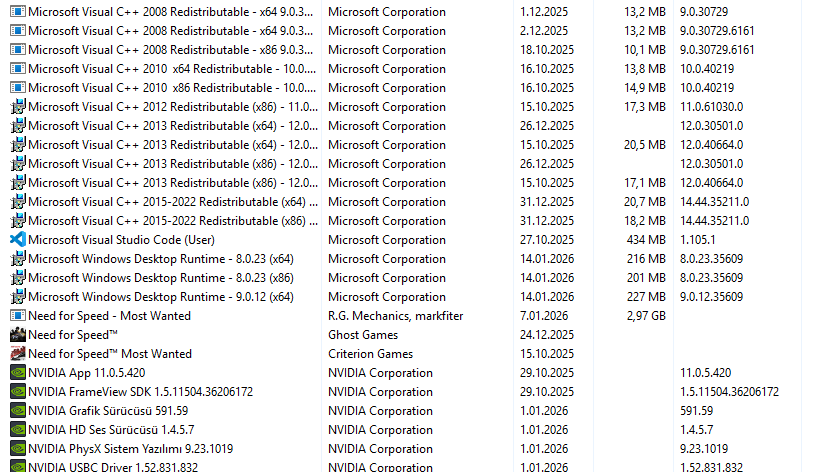The height and width of the screenshot is (472, 820).
Task: Click the Desktop Runtime 8.0.23 (x64) icon
Action: tap(18, 259)
